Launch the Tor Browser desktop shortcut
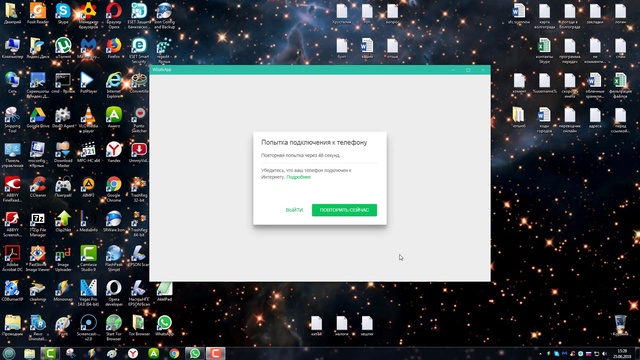Image resolution: width=640 pixels, height=360 pixels. (x=139, y=325)
